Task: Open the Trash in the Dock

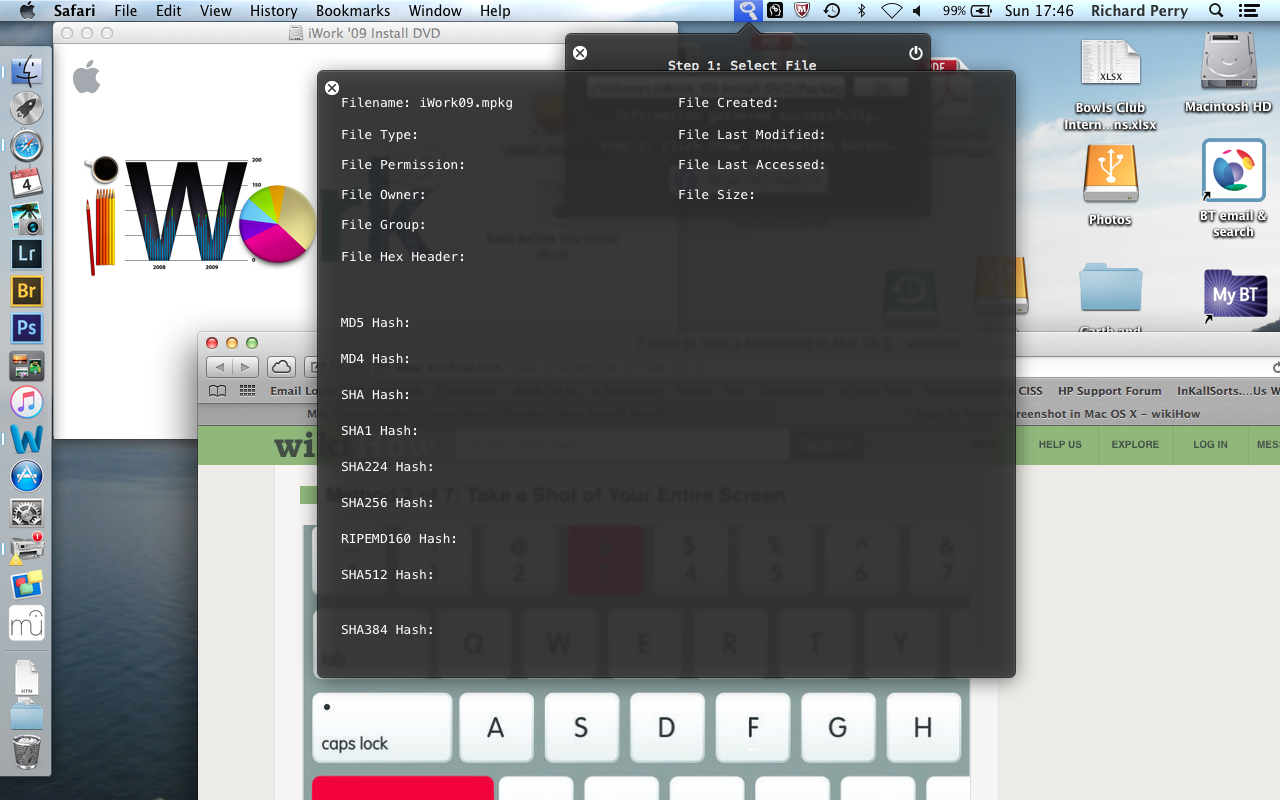Action: pos(26,751)
